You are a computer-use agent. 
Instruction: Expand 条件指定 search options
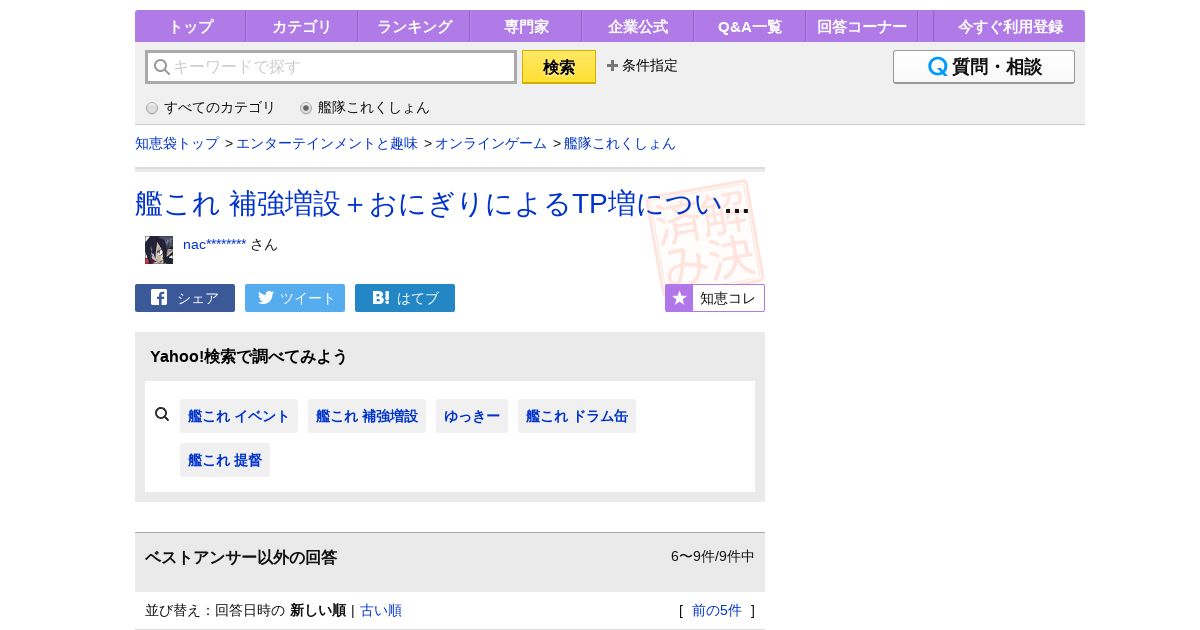[642, 65]
